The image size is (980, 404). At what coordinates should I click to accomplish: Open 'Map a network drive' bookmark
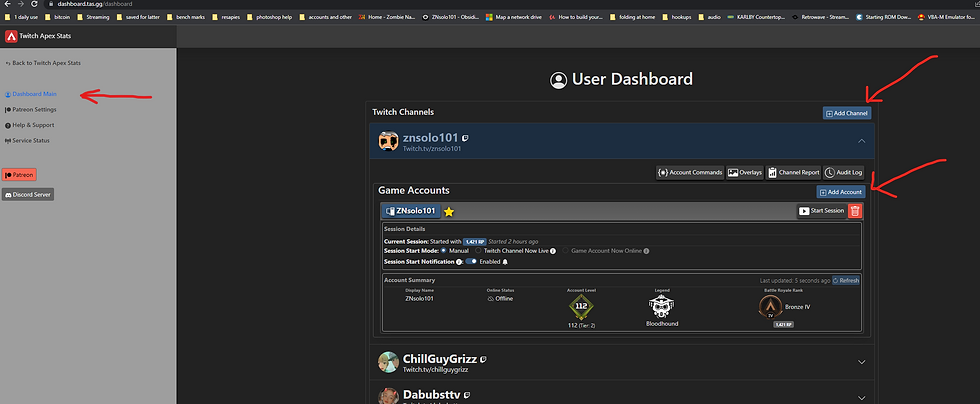pos(513,18)
